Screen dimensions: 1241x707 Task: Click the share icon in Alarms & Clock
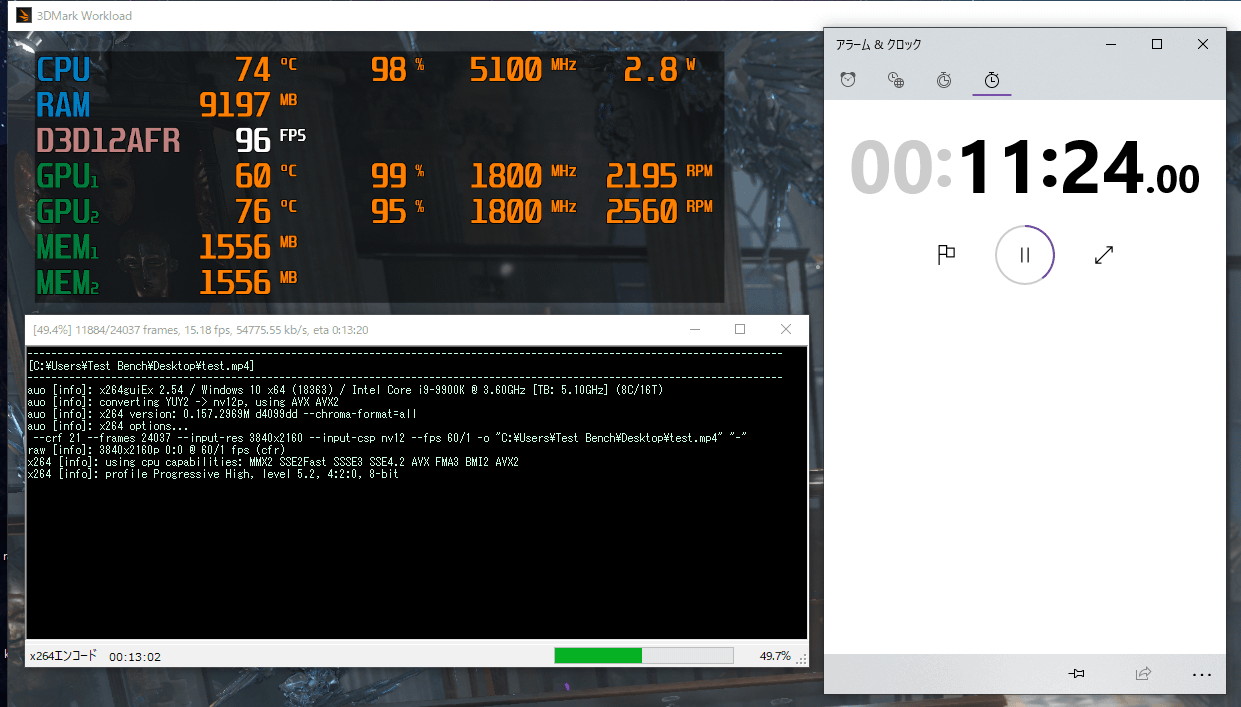[1143, 674]
